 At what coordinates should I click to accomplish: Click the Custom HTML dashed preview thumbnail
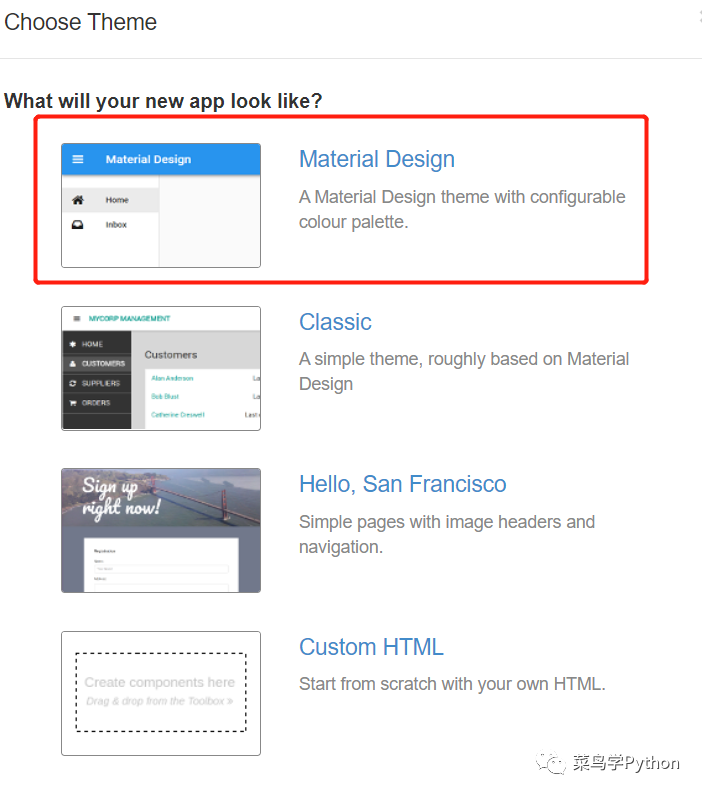161,693
